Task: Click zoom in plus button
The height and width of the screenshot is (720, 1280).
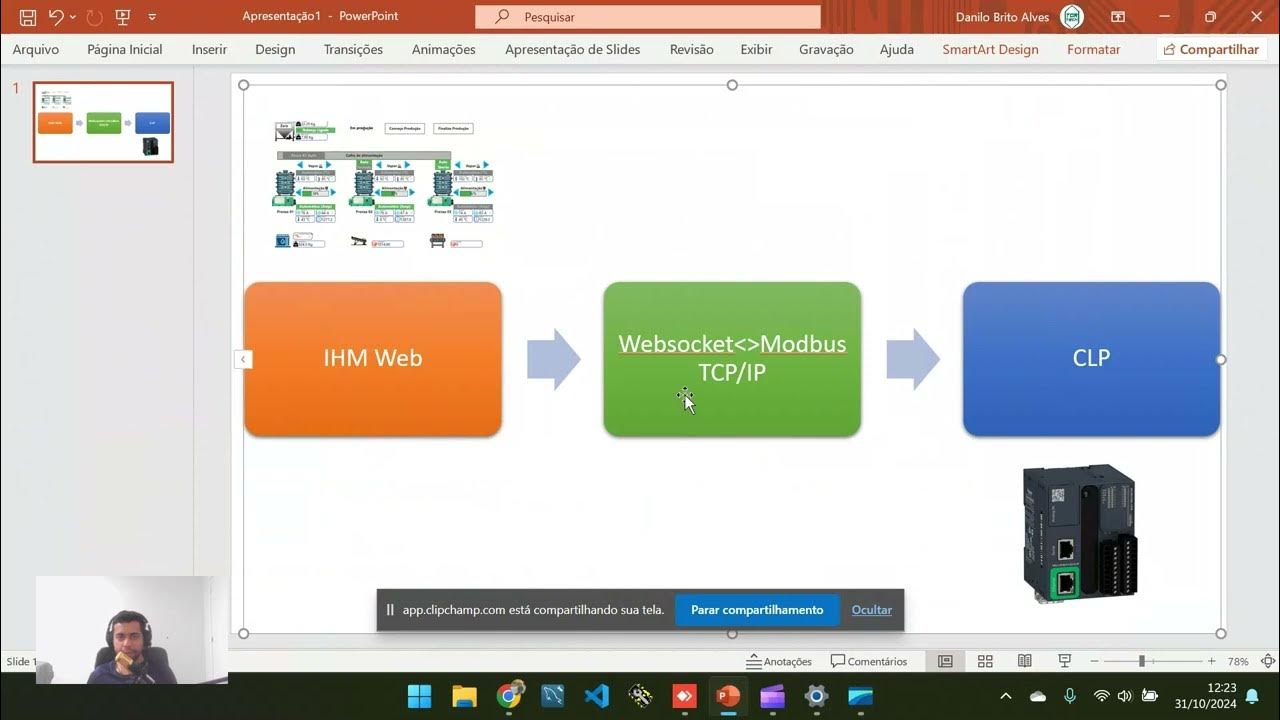Action: point(1211,661)
